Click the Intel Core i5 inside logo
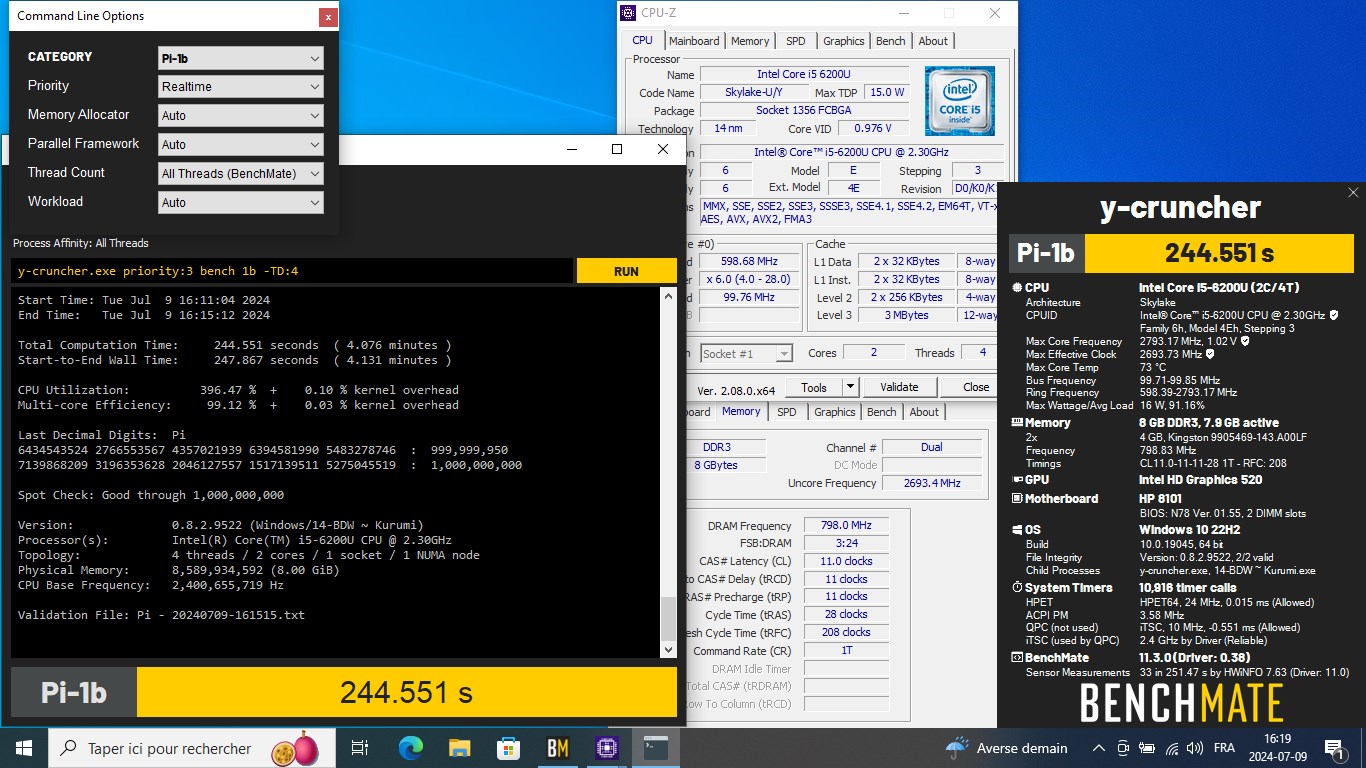This screenshot has width=1366, height=768. [959, 101]
